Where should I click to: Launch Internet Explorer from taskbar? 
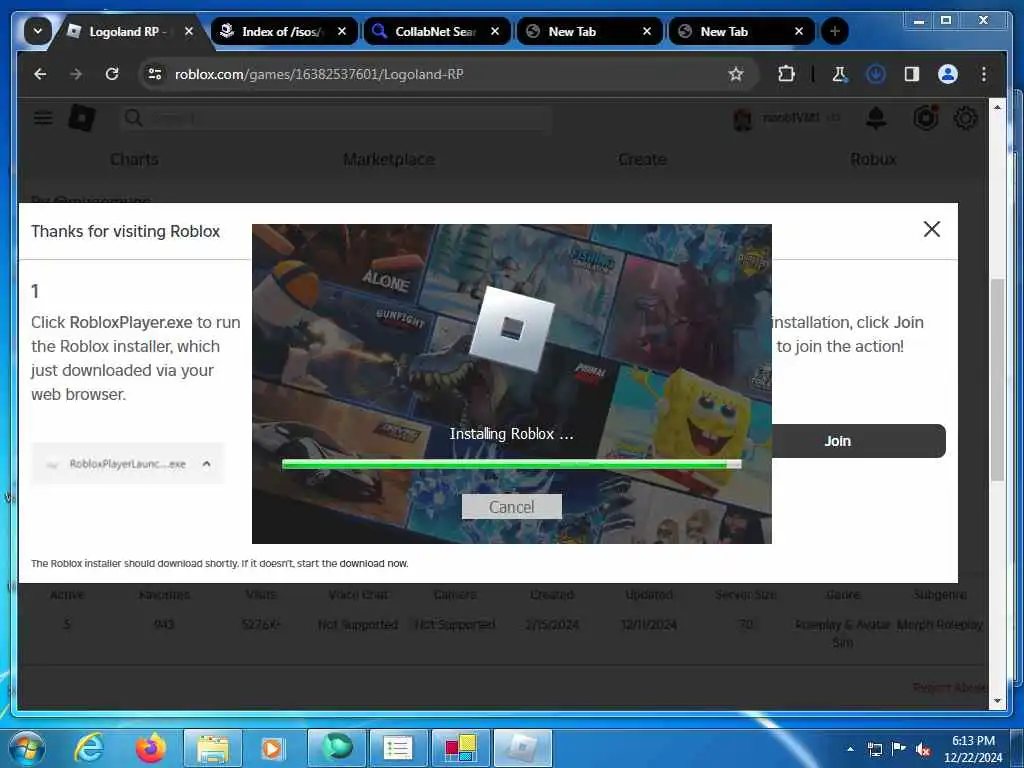coord(89,748)
